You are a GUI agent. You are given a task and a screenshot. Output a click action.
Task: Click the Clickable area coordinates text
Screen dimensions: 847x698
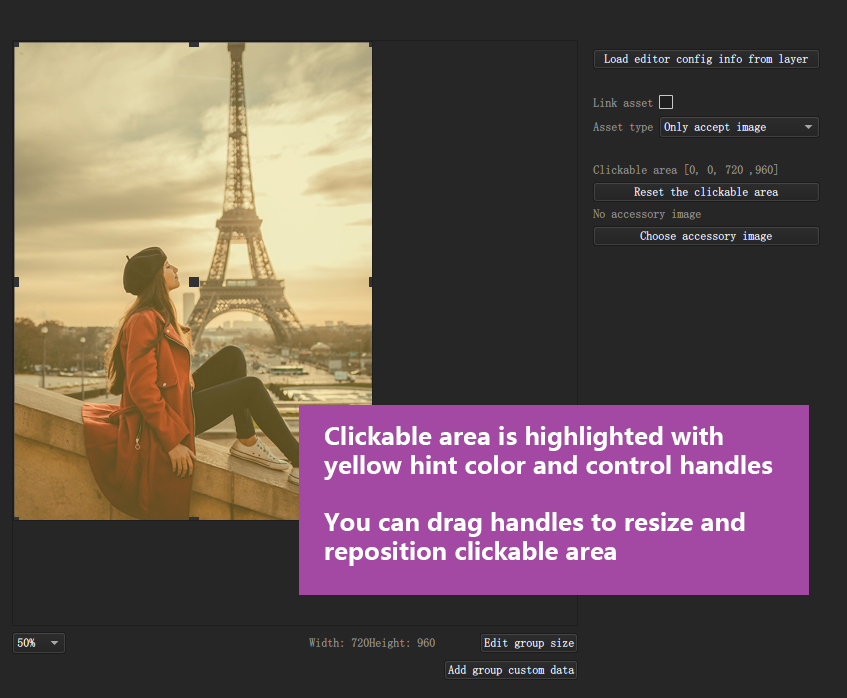[685, 170]
